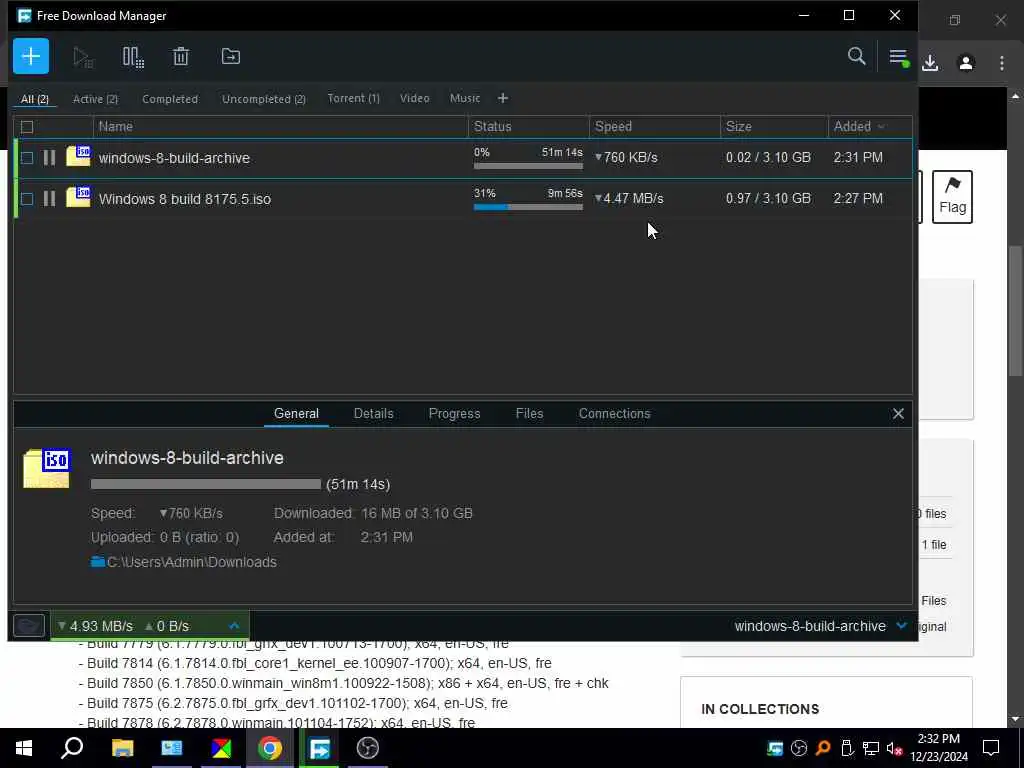Image resolution: width=1024 pixels, height=768 pixels.
Task: Click the Flag button on the web page
Action: pos(952,197)
